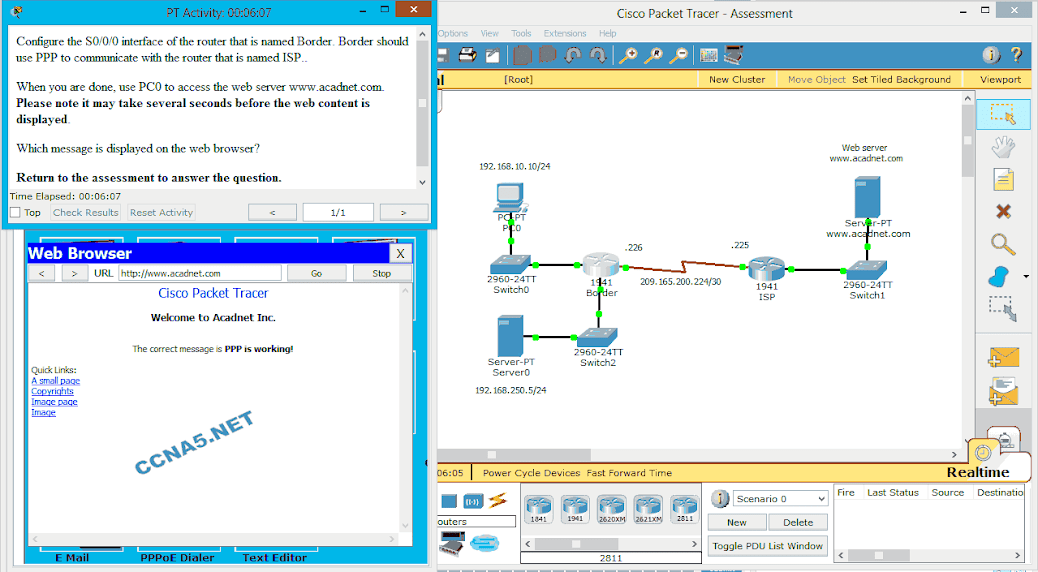Screen dimensions: 1038x572
Task: Click the Go button in Web Browser
Action: pyautogui.click(x=316, y=273)
